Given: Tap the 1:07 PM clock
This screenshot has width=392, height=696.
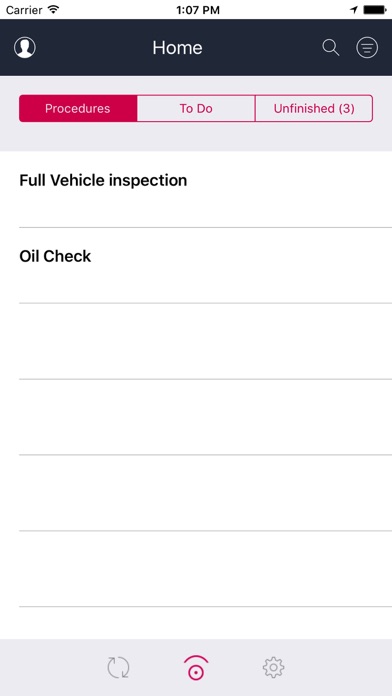Looking at the screenshot, I should click(x=198, y=10).
